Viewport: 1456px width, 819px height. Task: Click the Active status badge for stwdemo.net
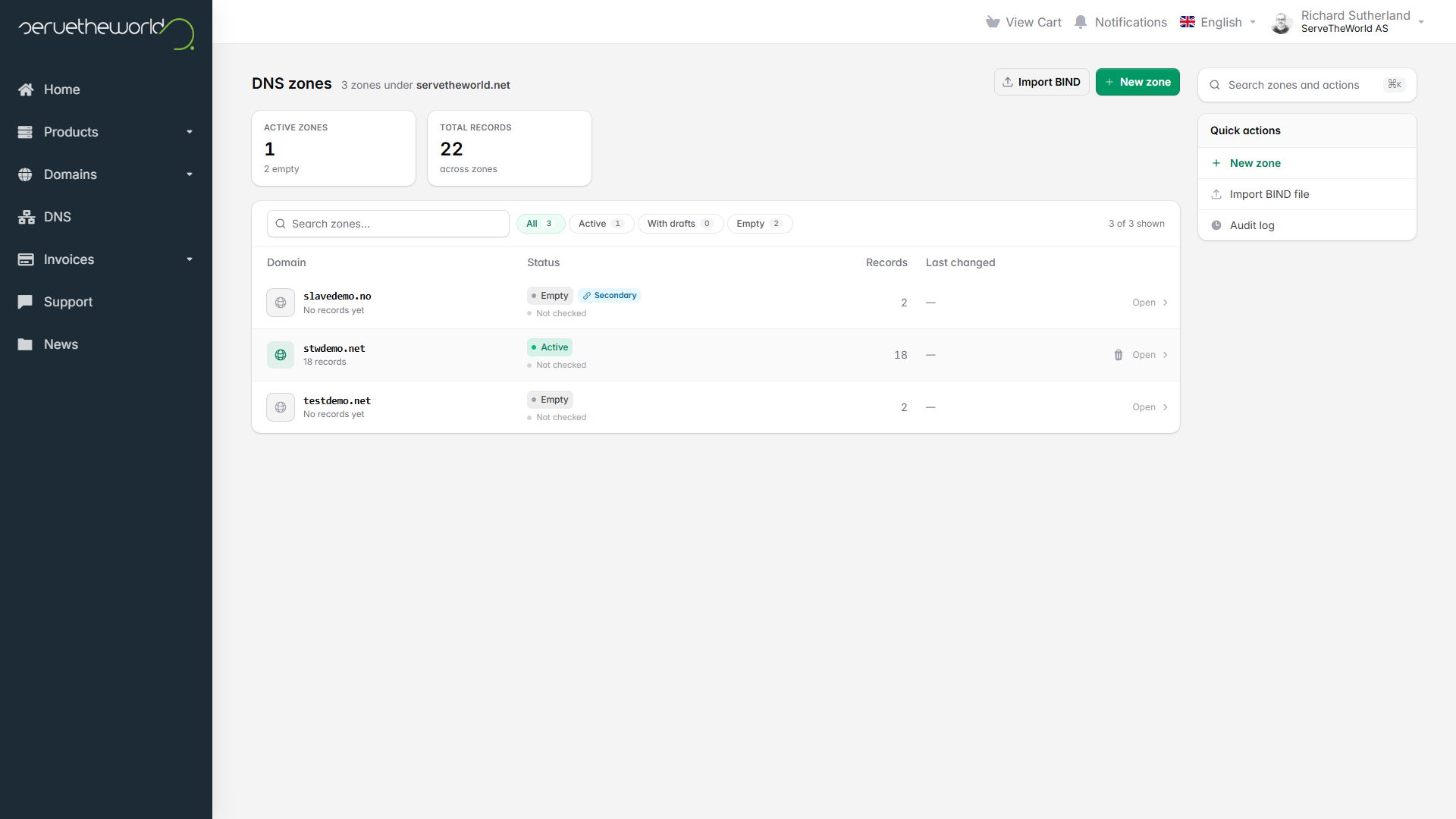(x=550, y=347)
